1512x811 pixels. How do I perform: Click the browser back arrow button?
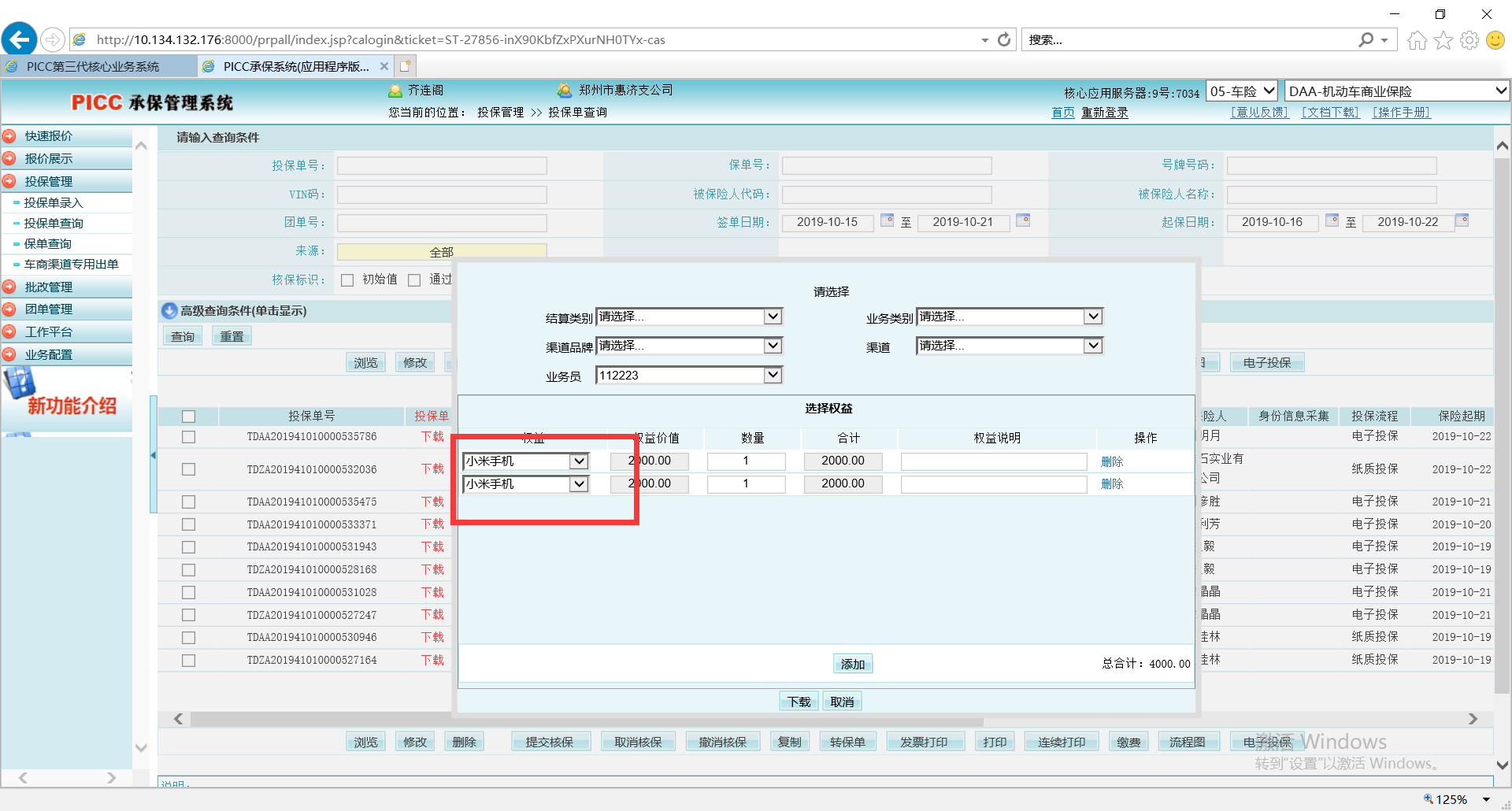point(20,39)
